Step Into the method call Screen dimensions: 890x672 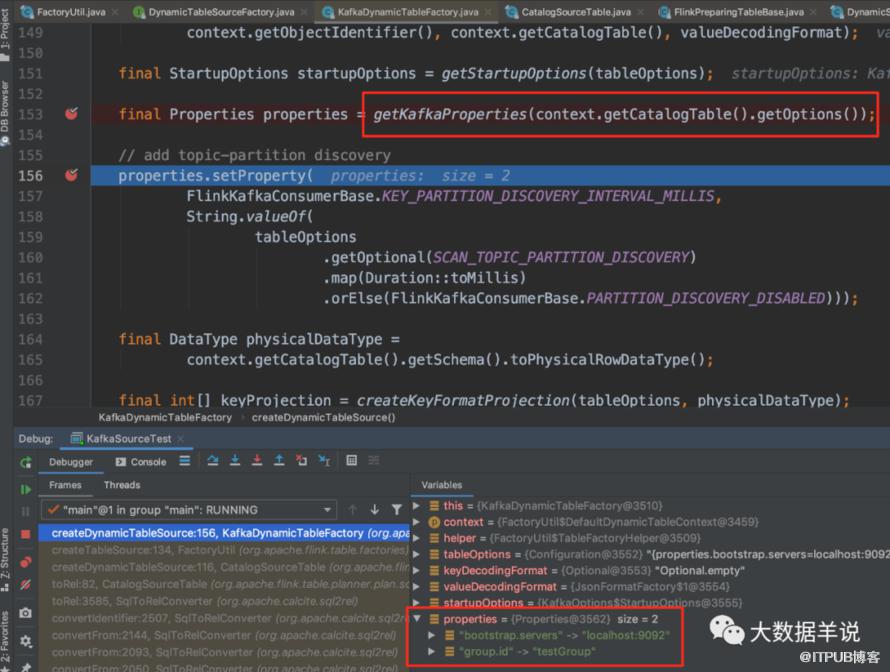point(235,461)
